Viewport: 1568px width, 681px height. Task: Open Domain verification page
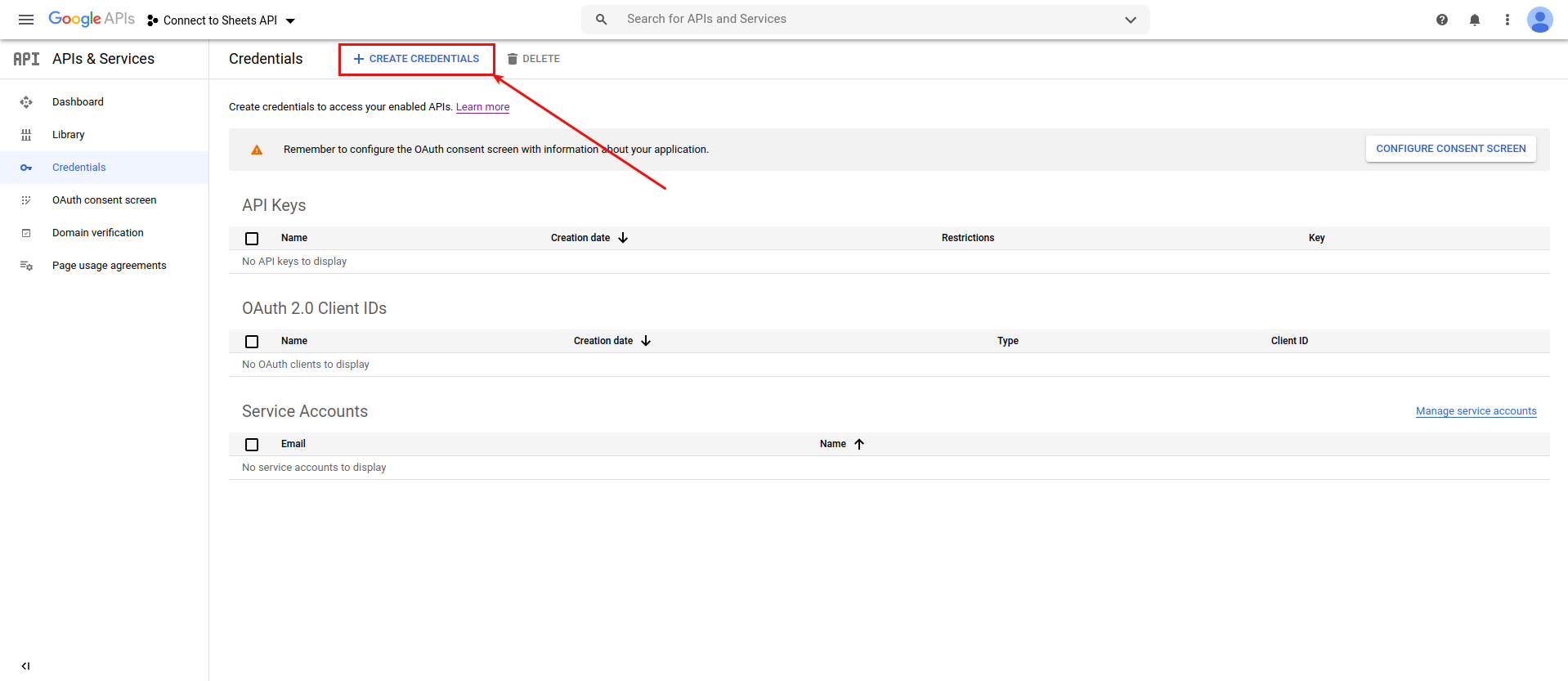98,233
